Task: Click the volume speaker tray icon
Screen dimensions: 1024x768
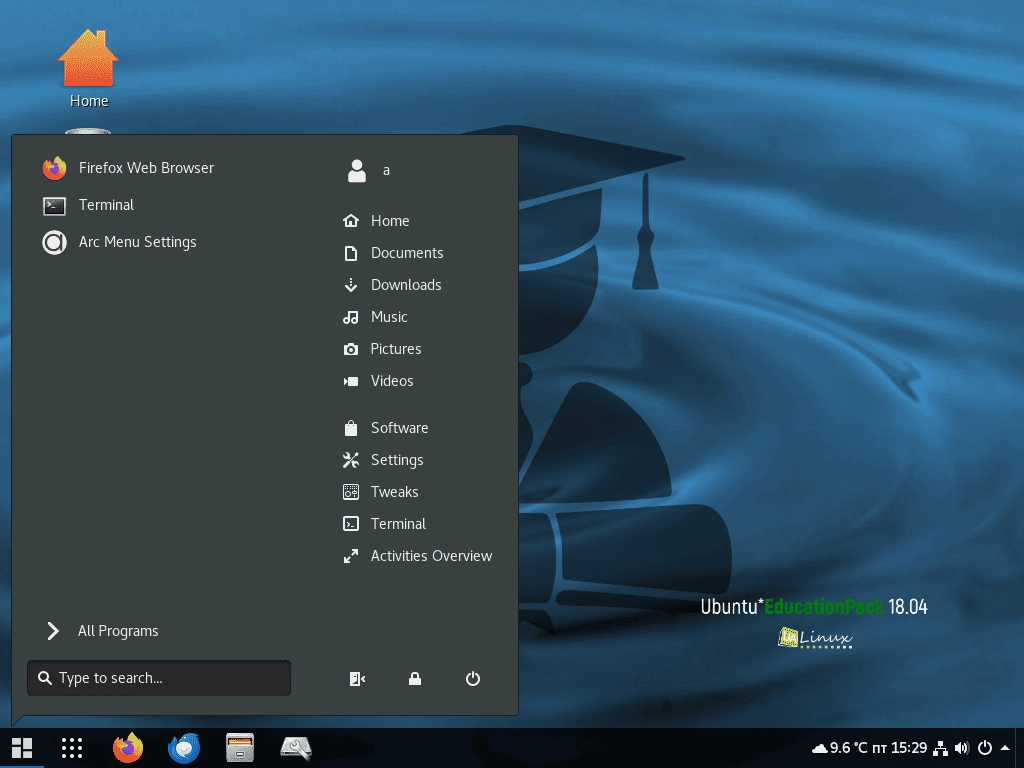Action: pyautogui.click(x=962, y=748)
